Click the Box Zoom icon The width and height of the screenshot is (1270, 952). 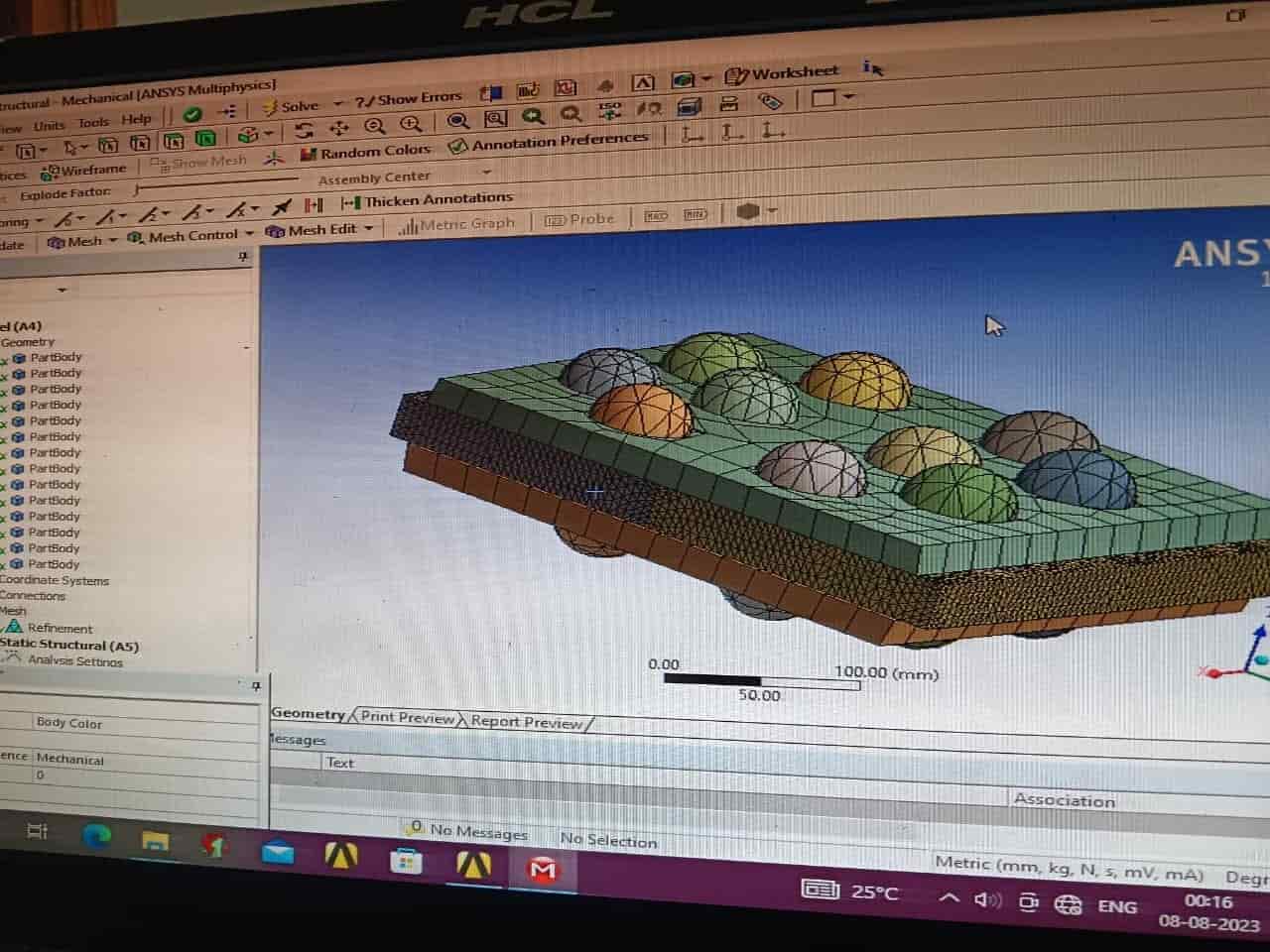click(495, 119)
